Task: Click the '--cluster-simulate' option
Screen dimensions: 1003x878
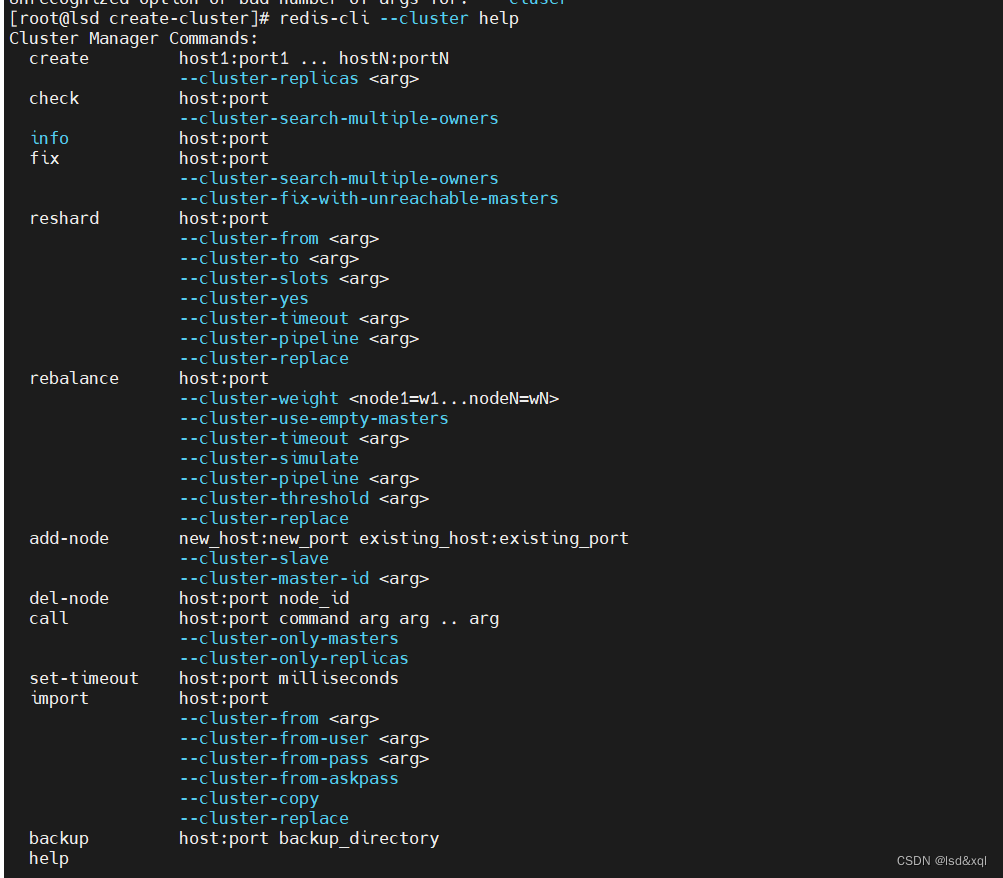Action: [x=269, y=459]
